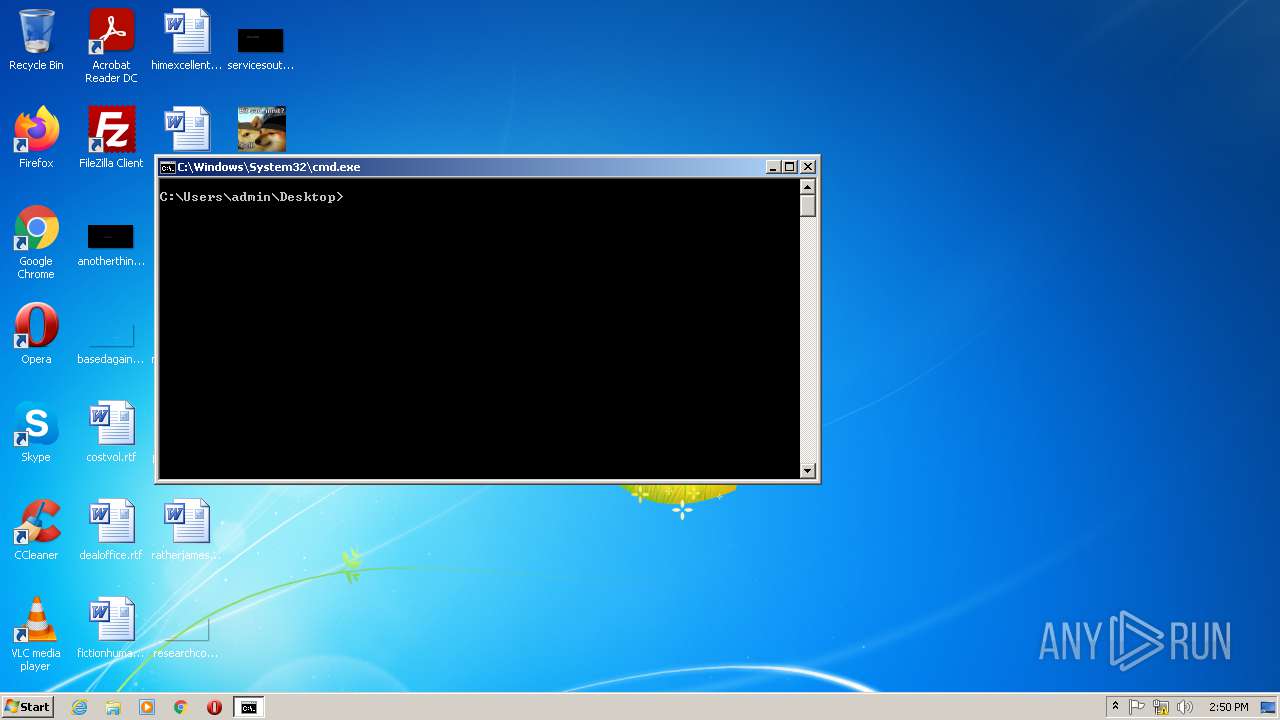This screenshot has height=720, width=1280.
Task: Select the FileZilla Client shortcut
Action: point(111,138)
